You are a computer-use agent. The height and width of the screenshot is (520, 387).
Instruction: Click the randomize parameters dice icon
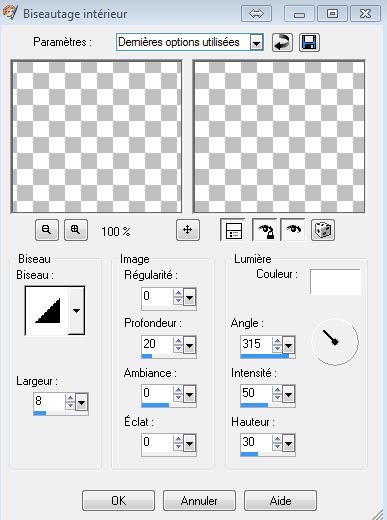point(323,230)
